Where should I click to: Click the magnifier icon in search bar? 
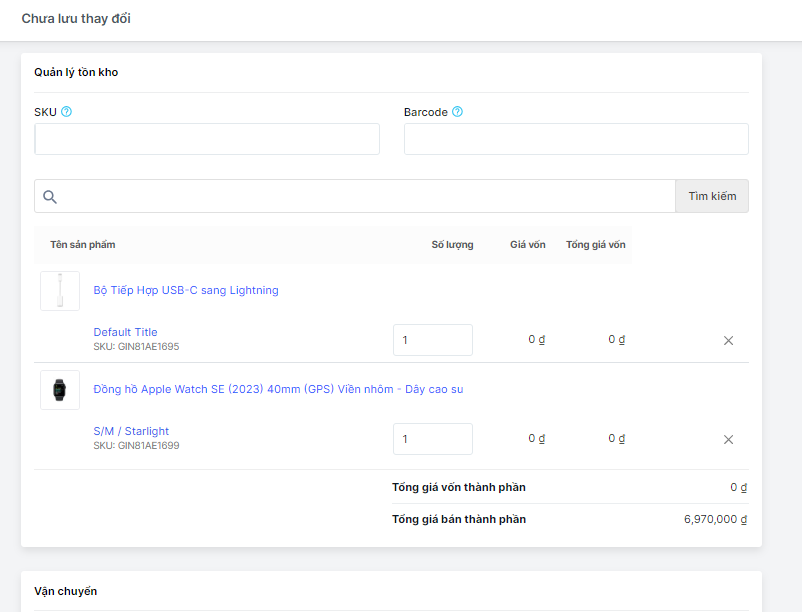[x=50, y=197]
